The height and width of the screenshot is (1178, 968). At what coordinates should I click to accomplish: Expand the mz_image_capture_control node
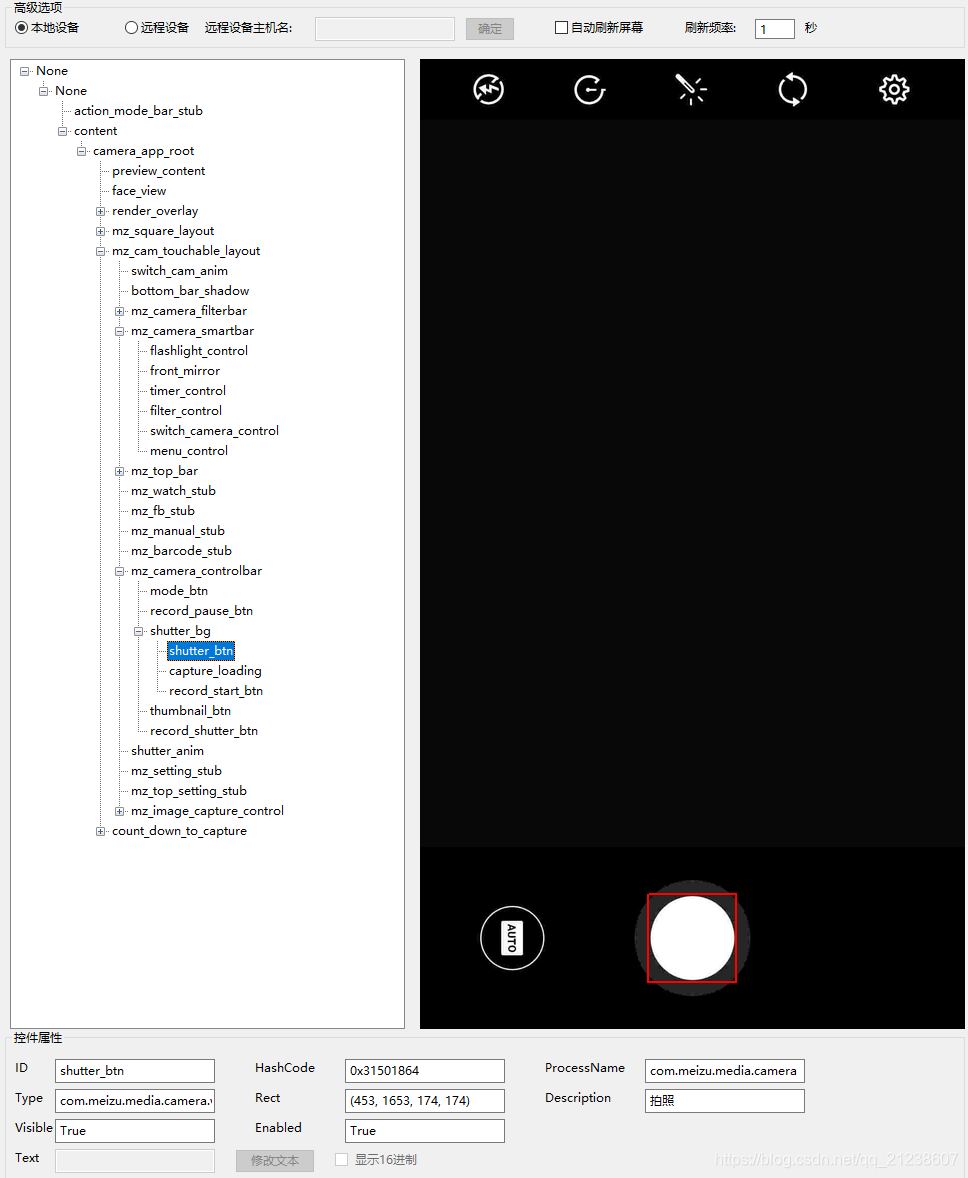(x=119, y=811)
